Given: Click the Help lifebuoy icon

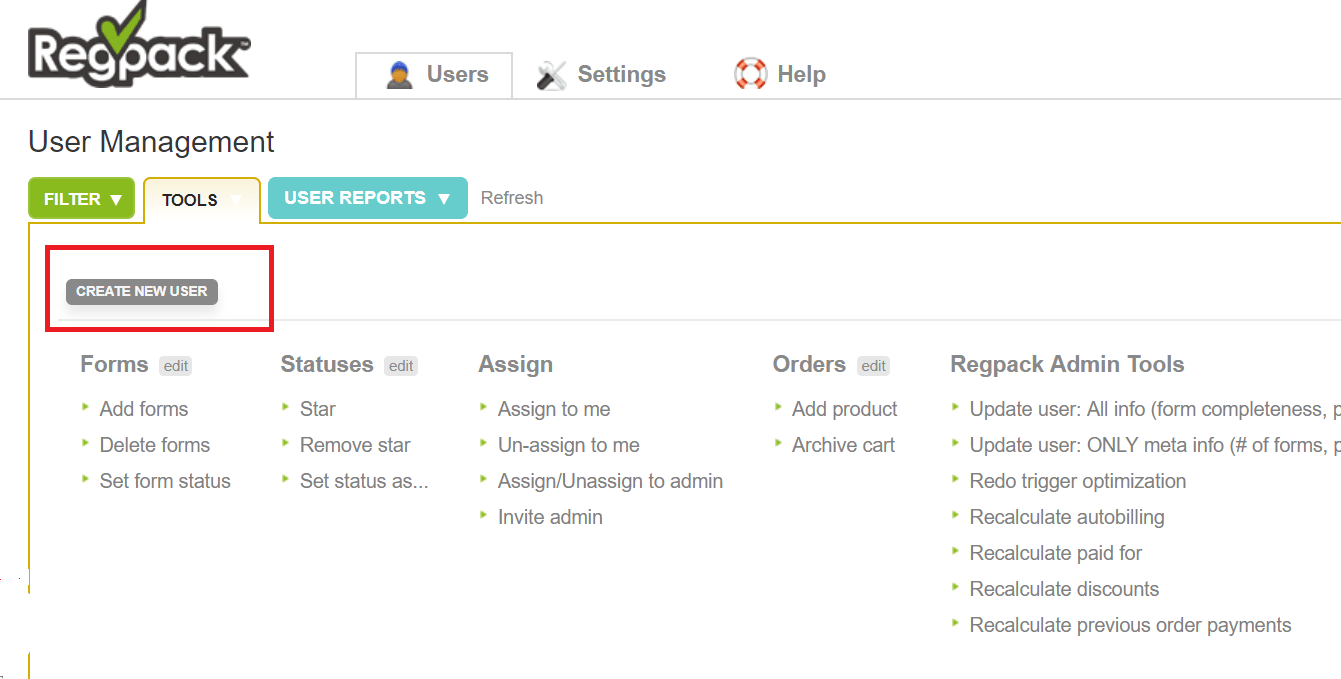Looking at the screenshot, I should click(x=750, y=74).
